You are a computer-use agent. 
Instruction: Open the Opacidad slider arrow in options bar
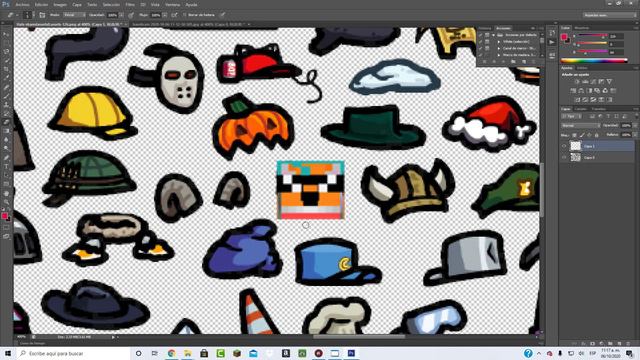click(121, 15)
